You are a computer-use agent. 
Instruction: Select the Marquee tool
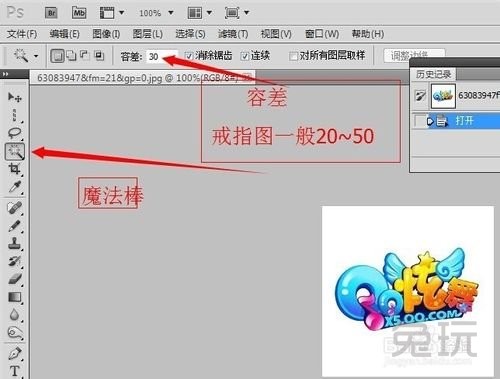tap(14, 114)
